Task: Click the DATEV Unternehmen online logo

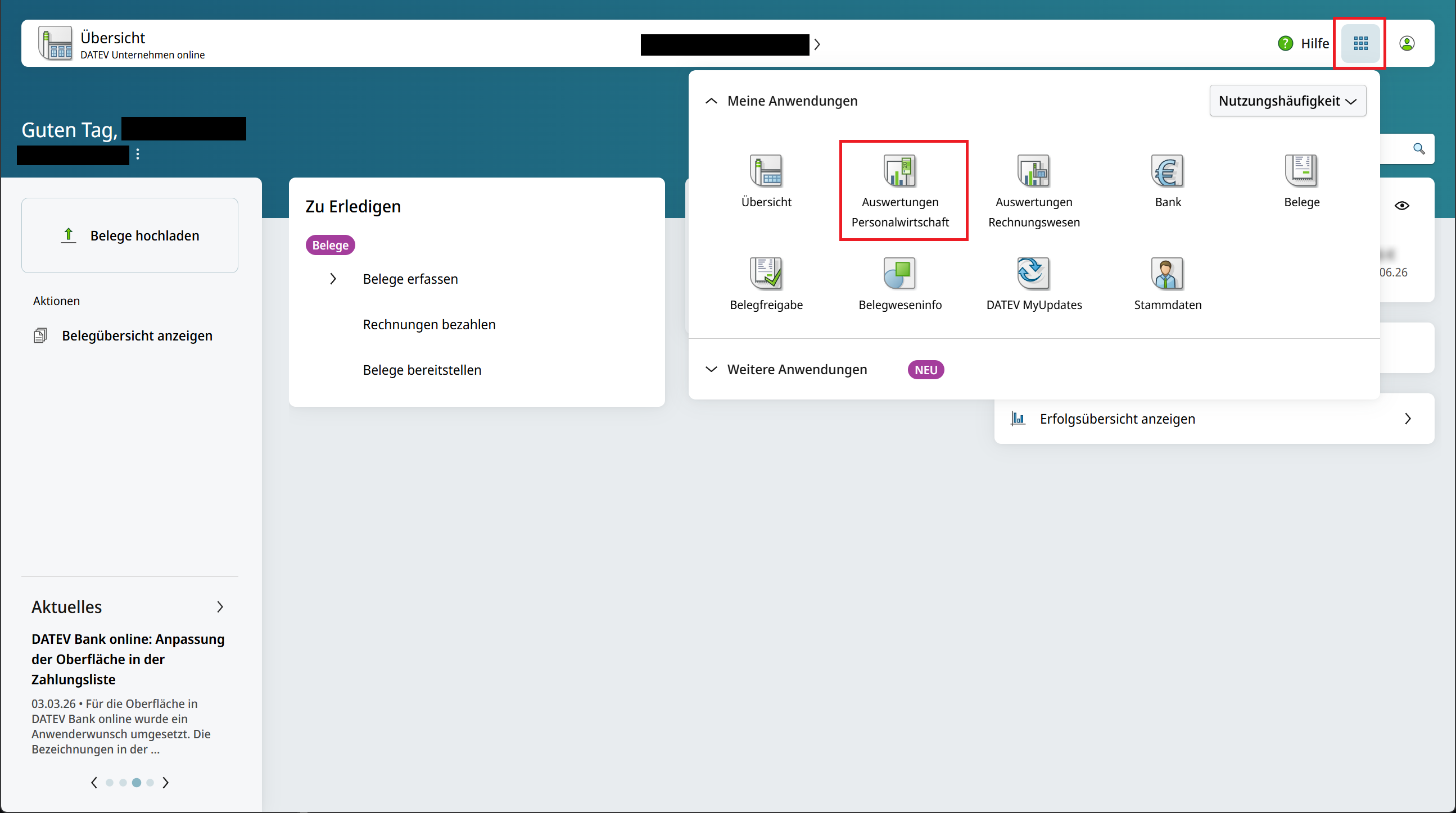Action: [55, 43]
